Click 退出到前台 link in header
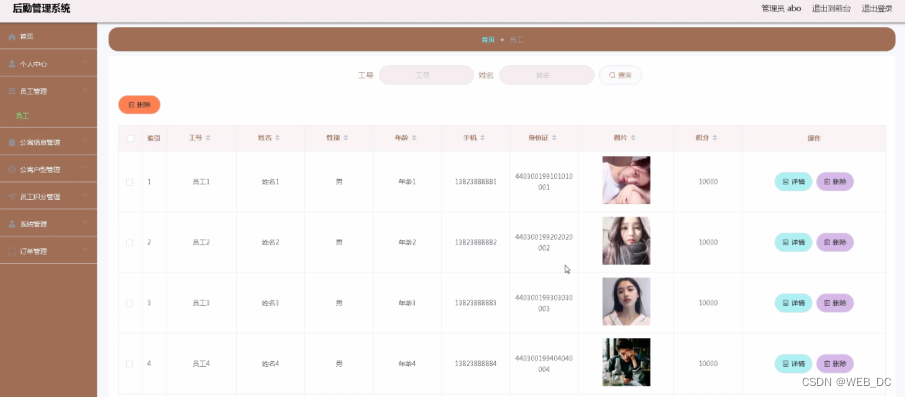The image size is (906, 397). pyautogui.click(x=831, y=9)
